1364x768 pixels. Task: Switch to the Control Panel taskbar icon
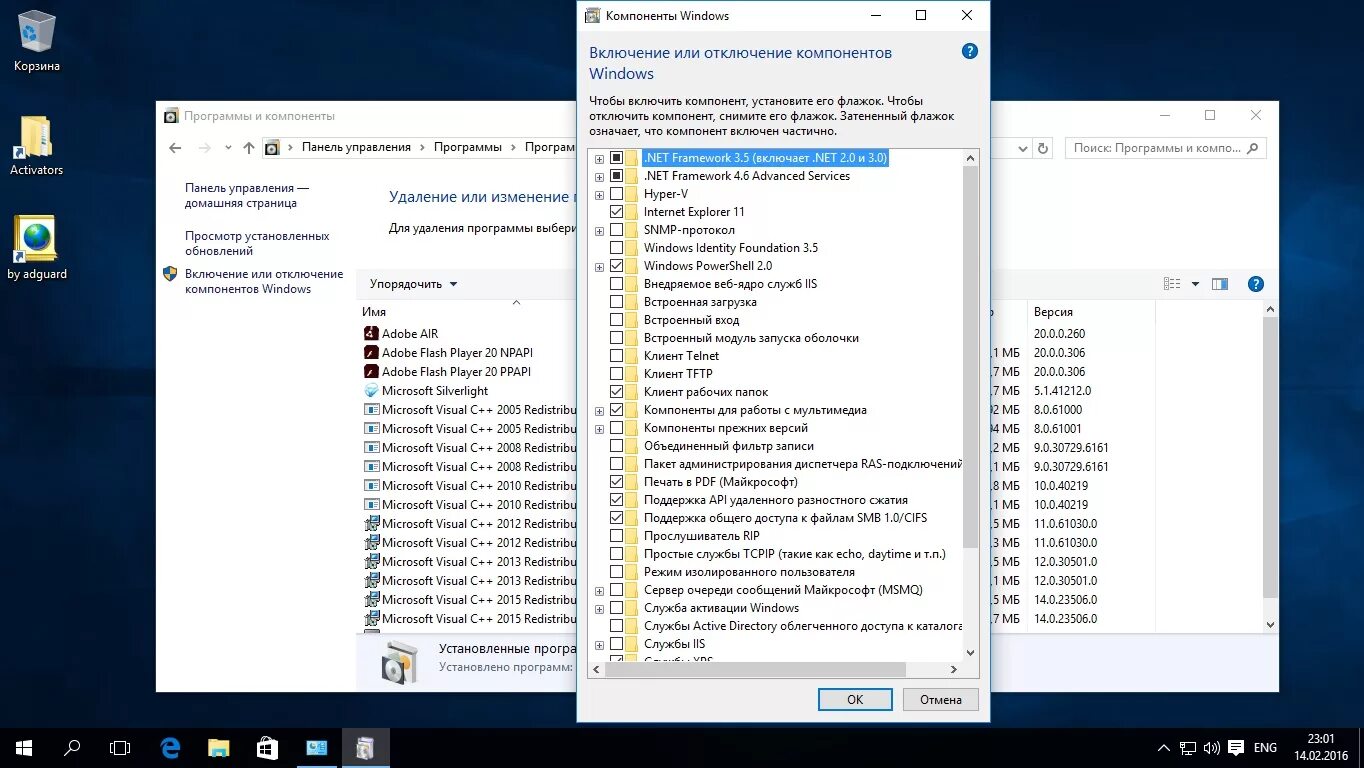point(316,747)
